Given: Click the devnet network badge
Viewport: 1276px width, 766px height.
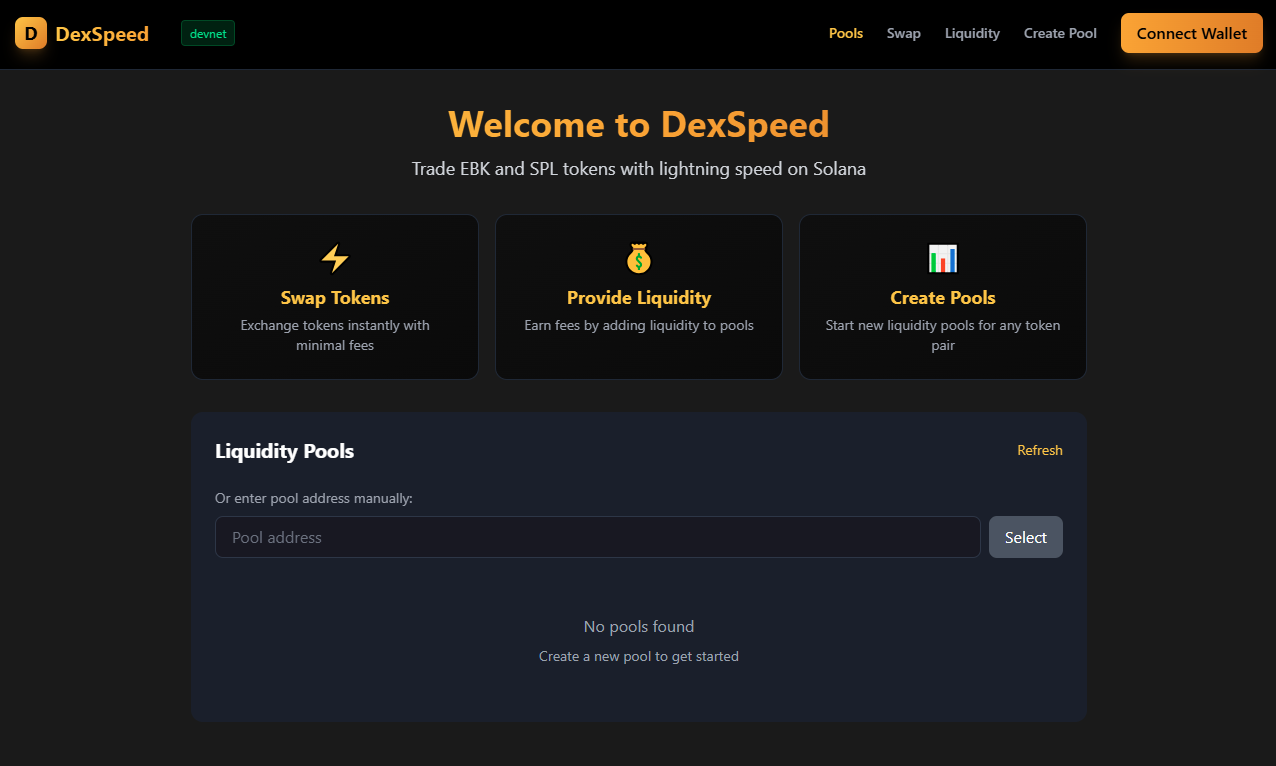Looking at the screenshot, I should pyautogui.click(x=207, y=32).
